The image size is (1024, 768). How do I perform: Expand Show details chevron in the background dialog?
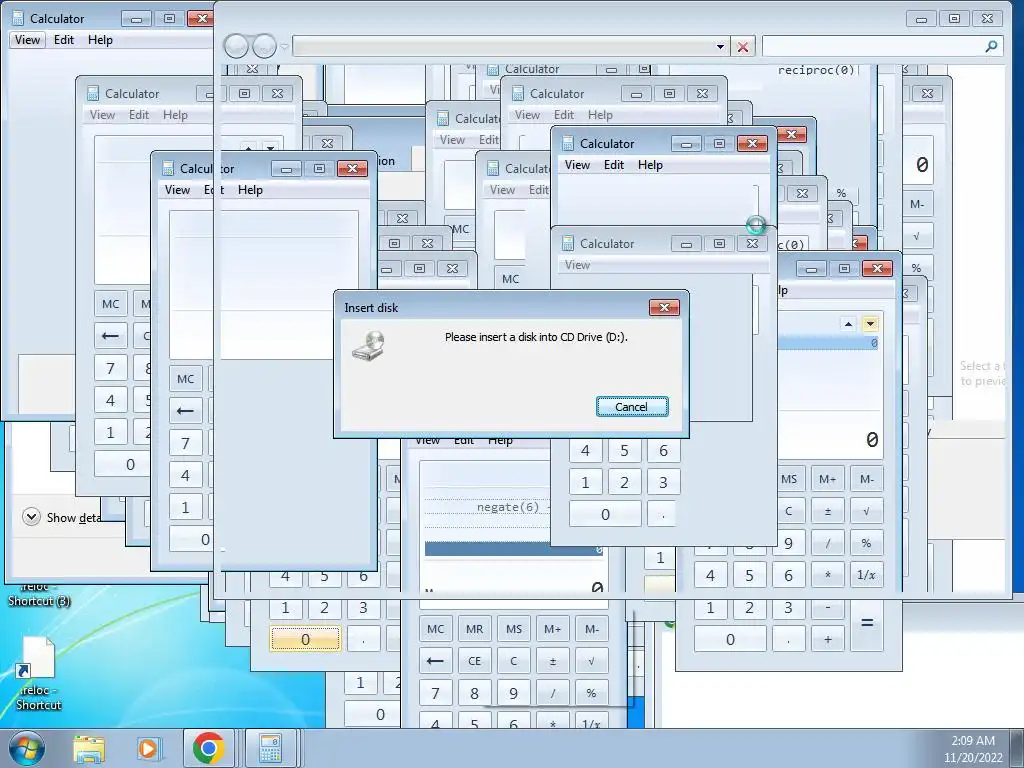pos(31,517)
